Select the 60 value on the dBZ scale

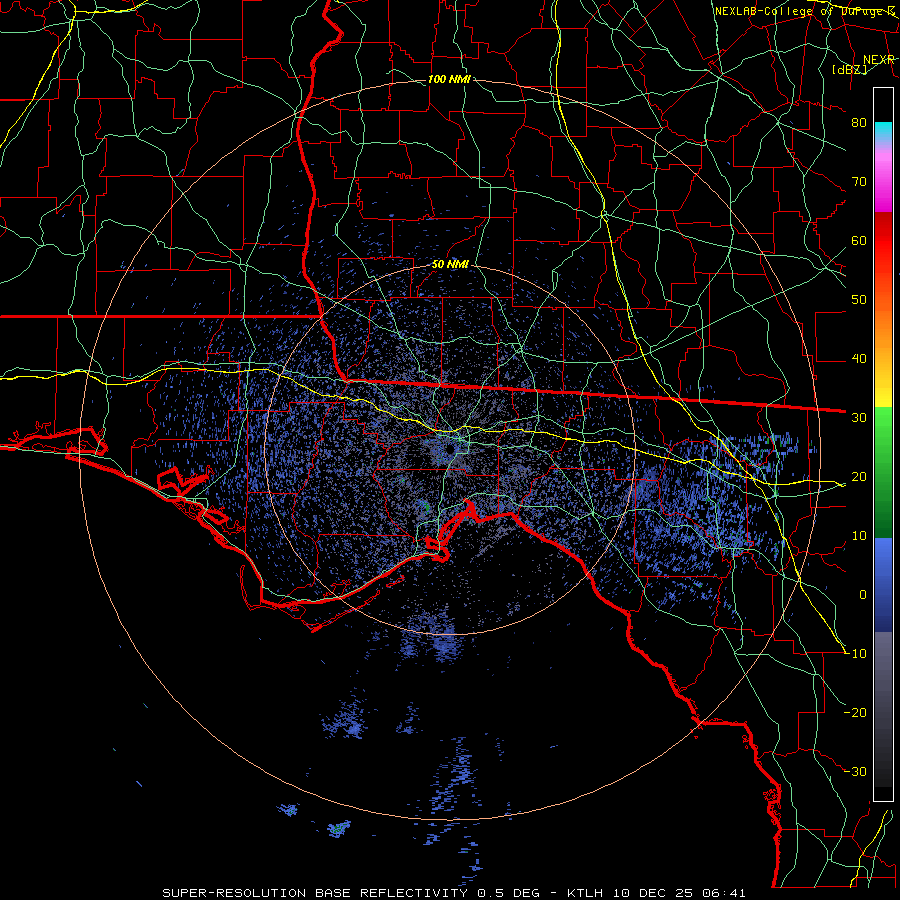coord(859,241)
